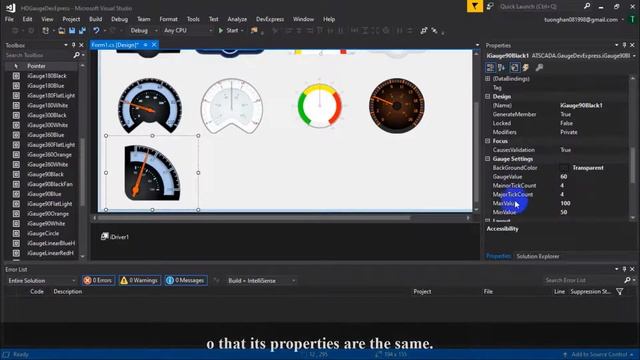Click the Save All toolbar icon
The height and width of the screenshot is (360, 640).
(82, 31)
